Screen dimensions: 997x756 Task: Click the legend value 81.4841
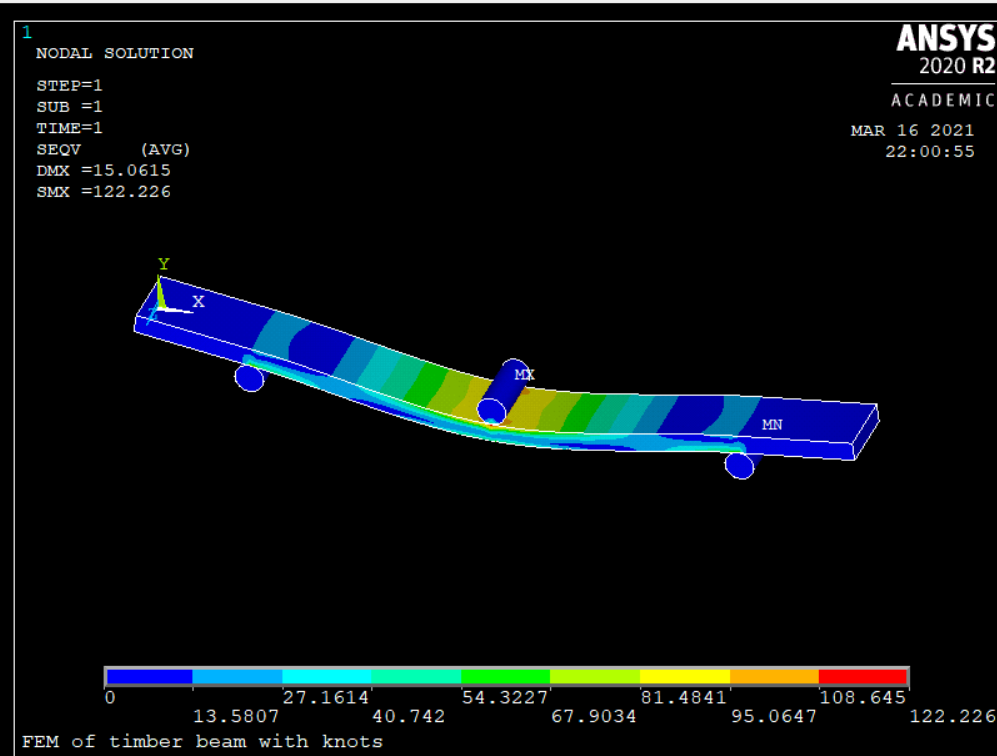click(x=684, y=698)
